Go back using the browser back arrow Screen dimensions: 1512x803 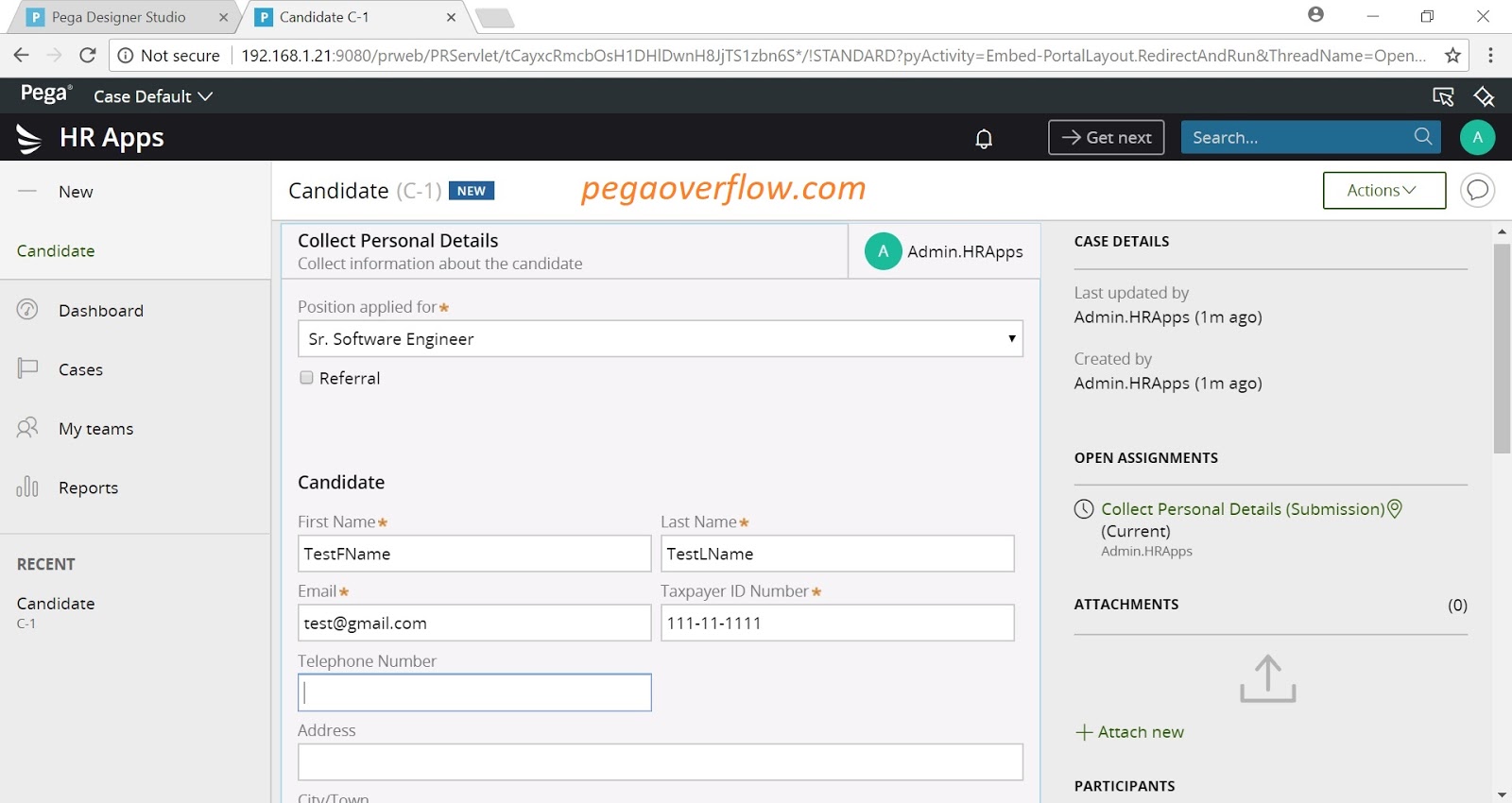[22, 56]
